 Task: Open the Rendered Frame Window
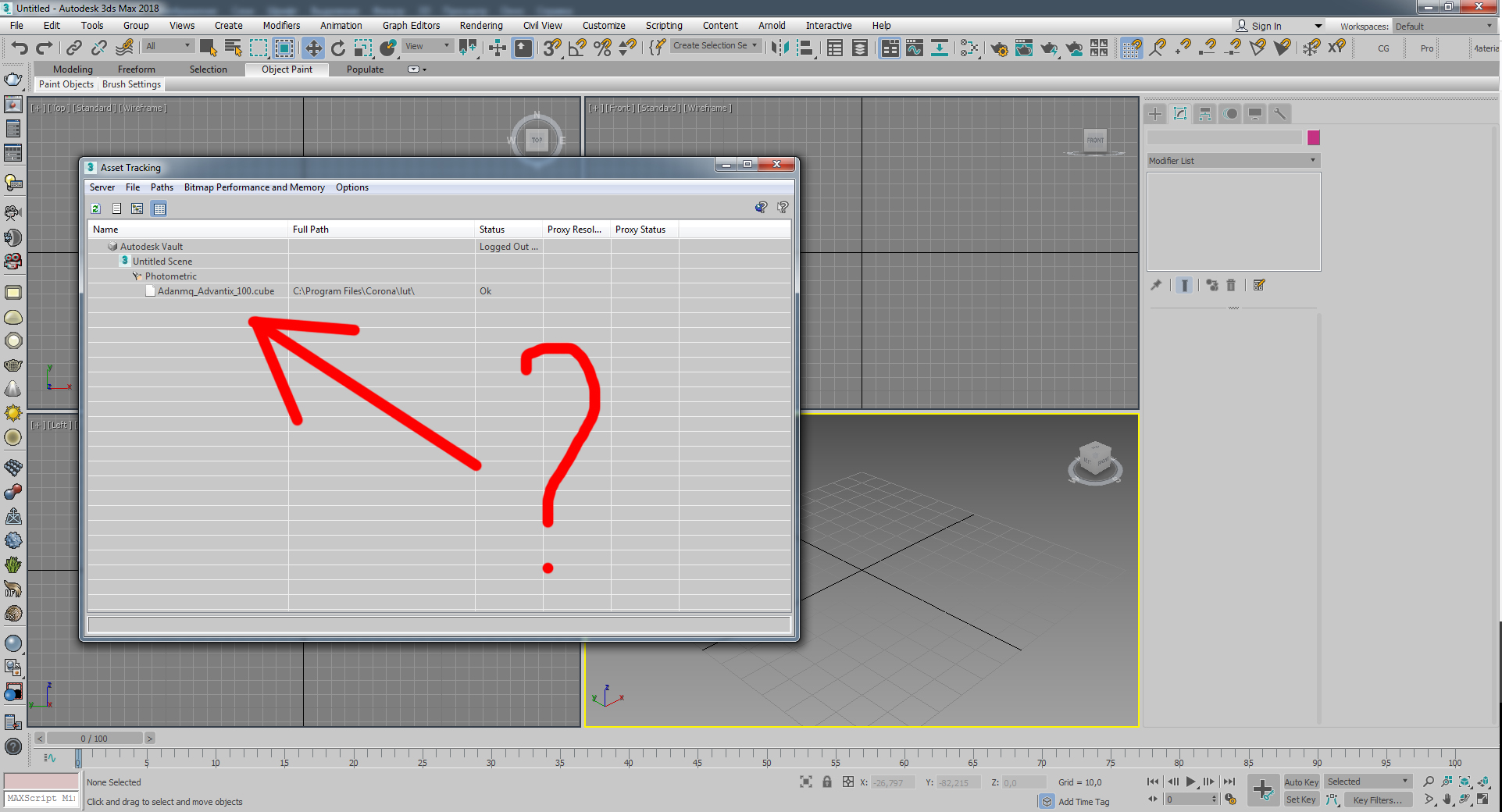point(1024,48)
